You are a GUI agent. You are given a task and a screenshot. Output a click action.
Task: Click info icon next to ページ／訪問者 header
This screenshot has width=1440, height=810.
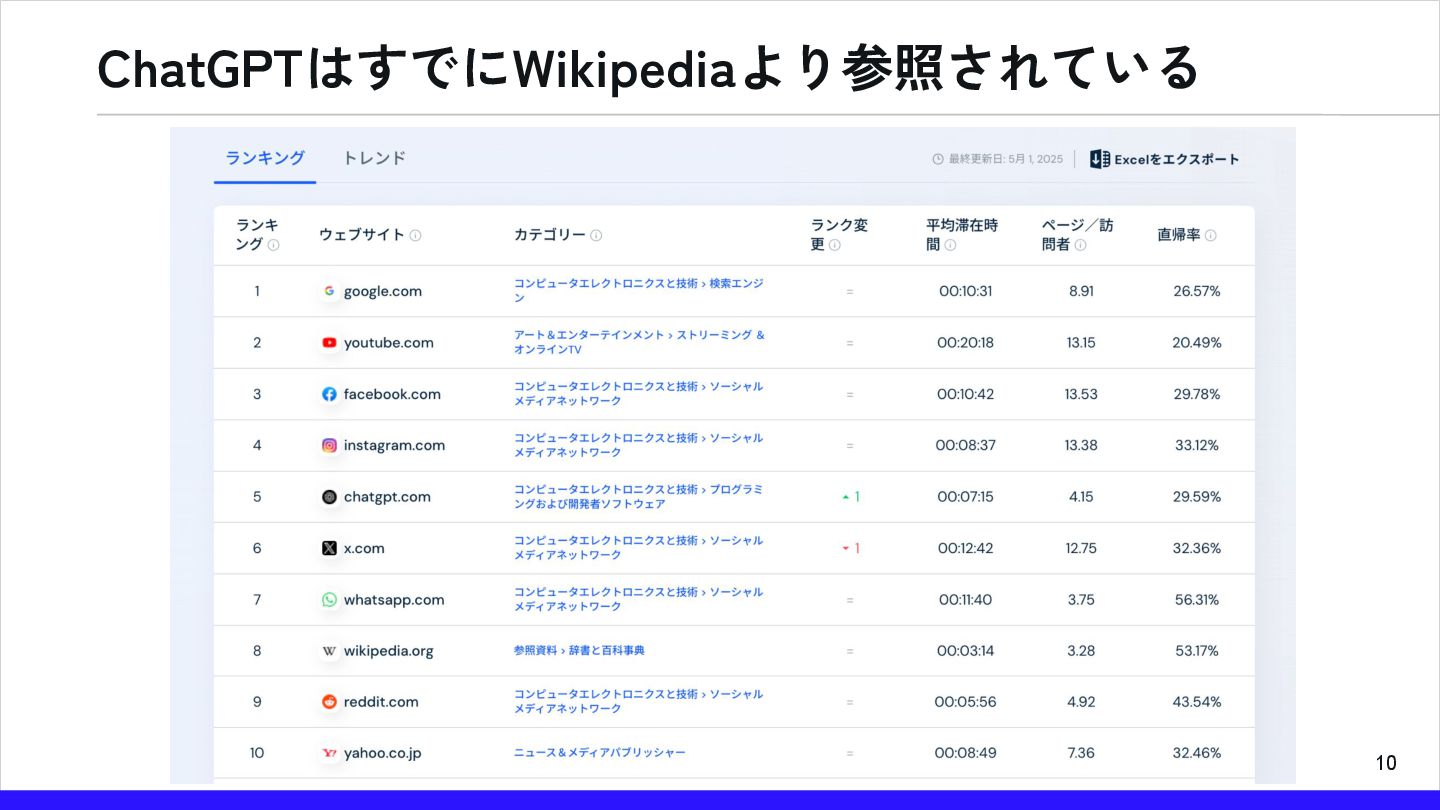tap(1080, 244)
